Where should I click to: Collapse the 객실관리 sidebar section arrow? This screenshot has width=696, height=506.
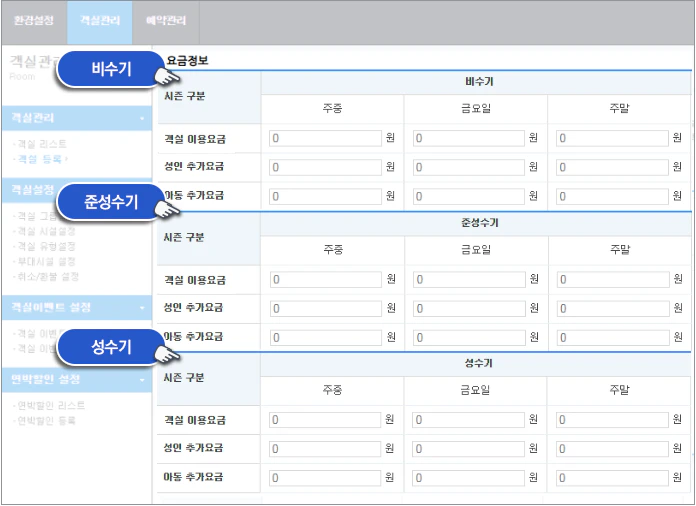coord(142,119)
